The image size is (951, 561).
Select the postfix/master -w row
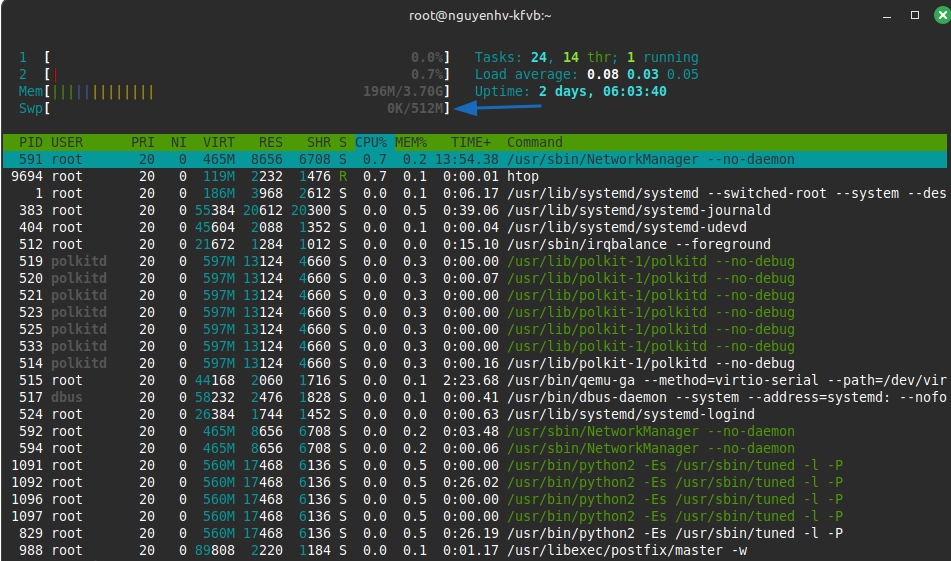[474, 550]
